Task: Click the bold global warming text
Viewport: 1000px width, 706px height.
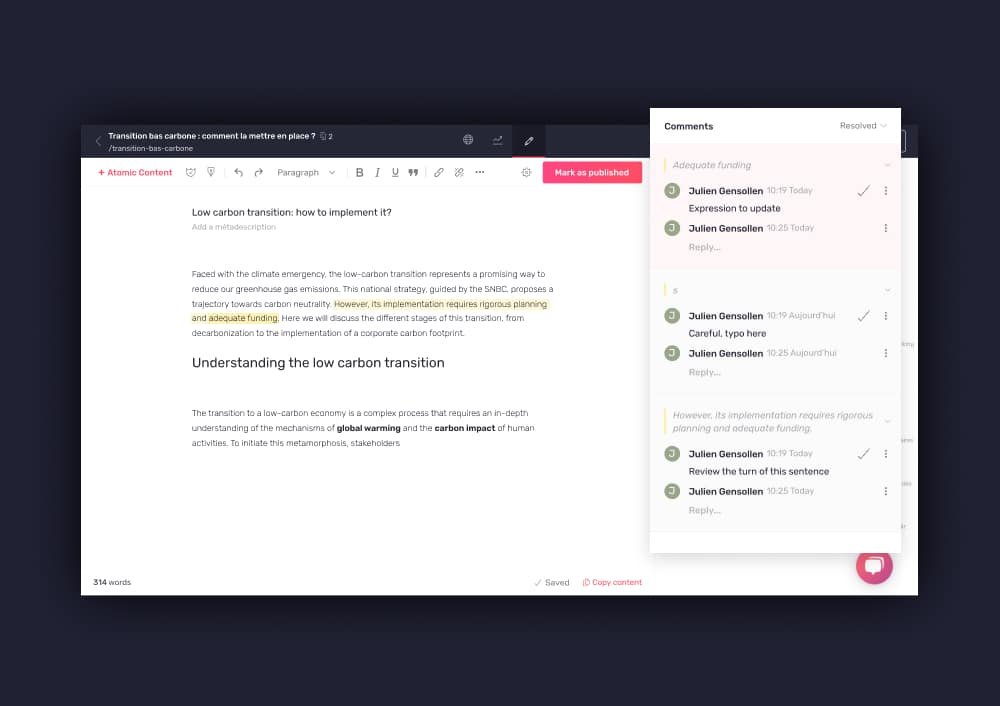Action: click(369, 429)
